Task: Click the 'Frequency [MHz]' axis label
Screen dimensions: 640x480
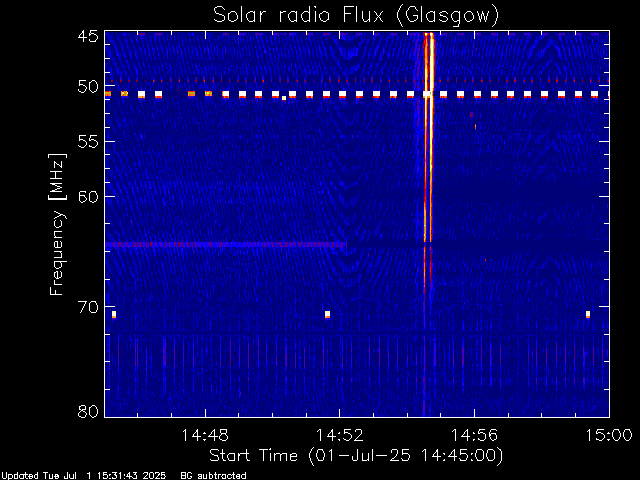Action: [x=57, y=224]
